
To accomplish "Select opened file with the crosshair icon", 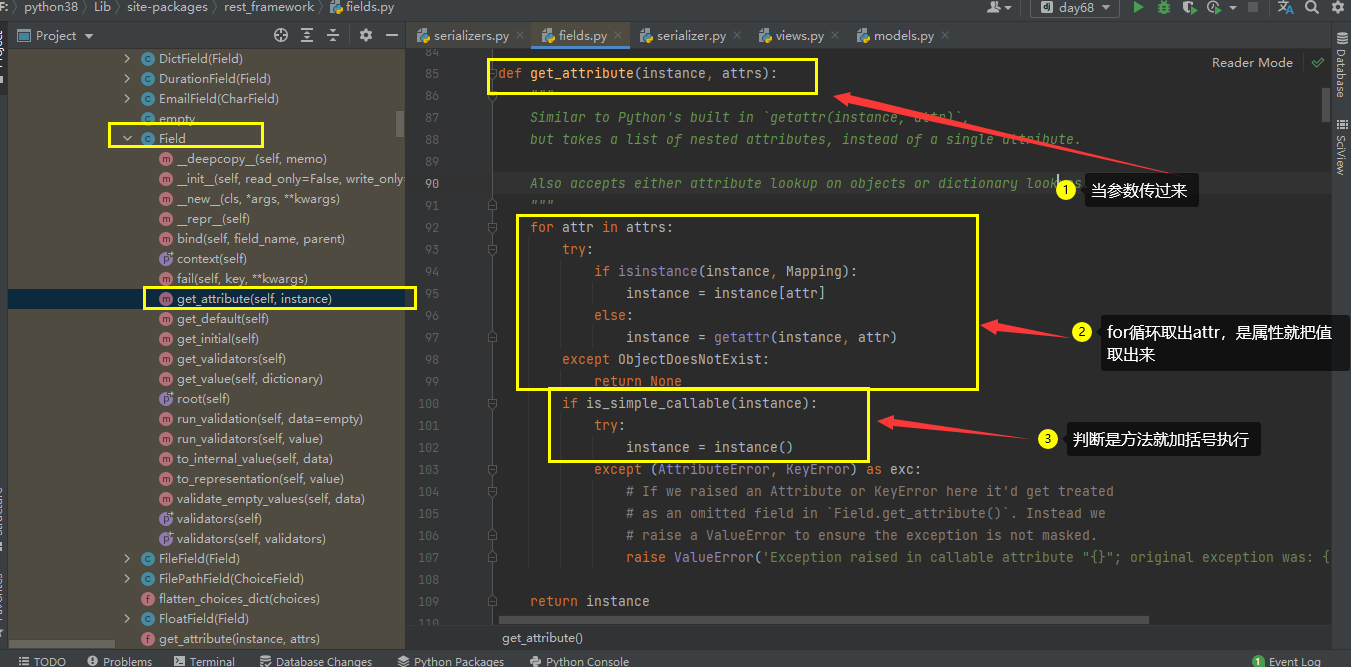I will click(x=281, y=35).
